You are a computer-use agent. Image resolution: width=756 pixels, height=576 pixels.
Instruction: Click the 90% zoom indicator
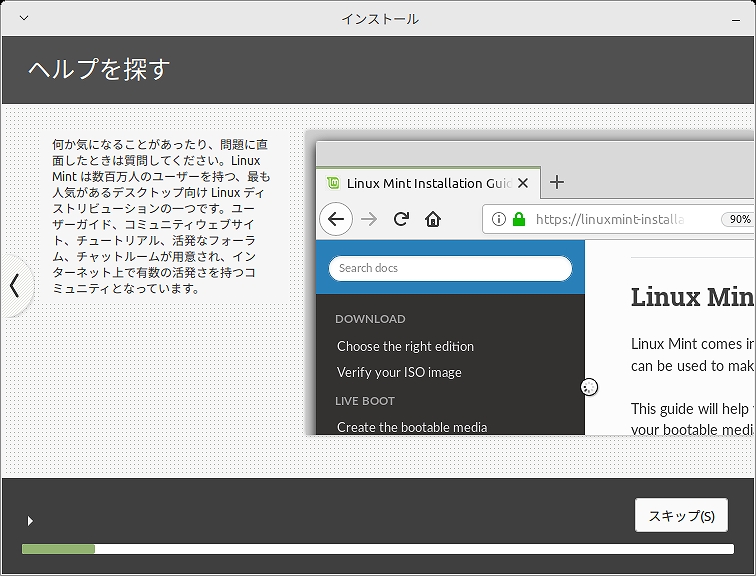point(738,219)
